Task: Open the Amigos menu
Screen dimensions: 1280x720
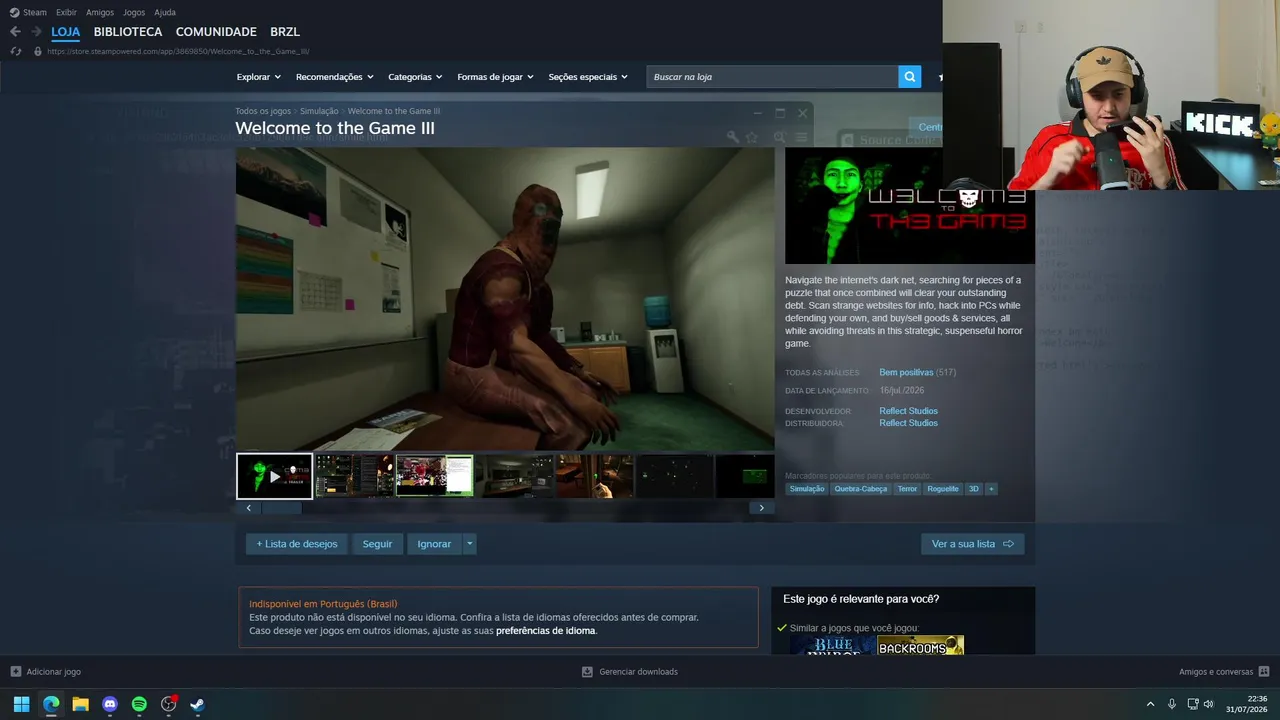Action: [x=100, y=12]
